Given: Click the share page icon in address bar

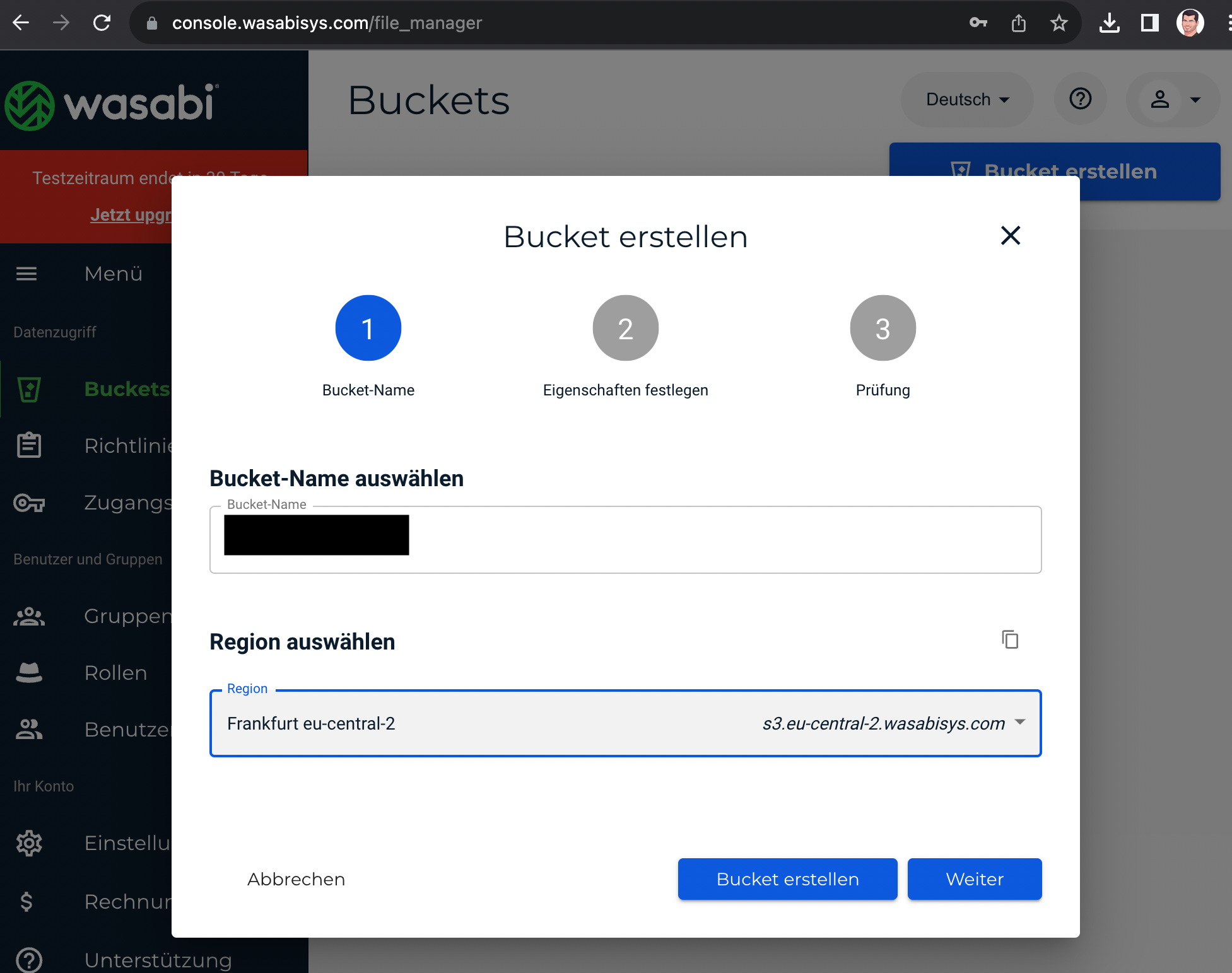Looking at the screenshot, I should point(1019,23).
